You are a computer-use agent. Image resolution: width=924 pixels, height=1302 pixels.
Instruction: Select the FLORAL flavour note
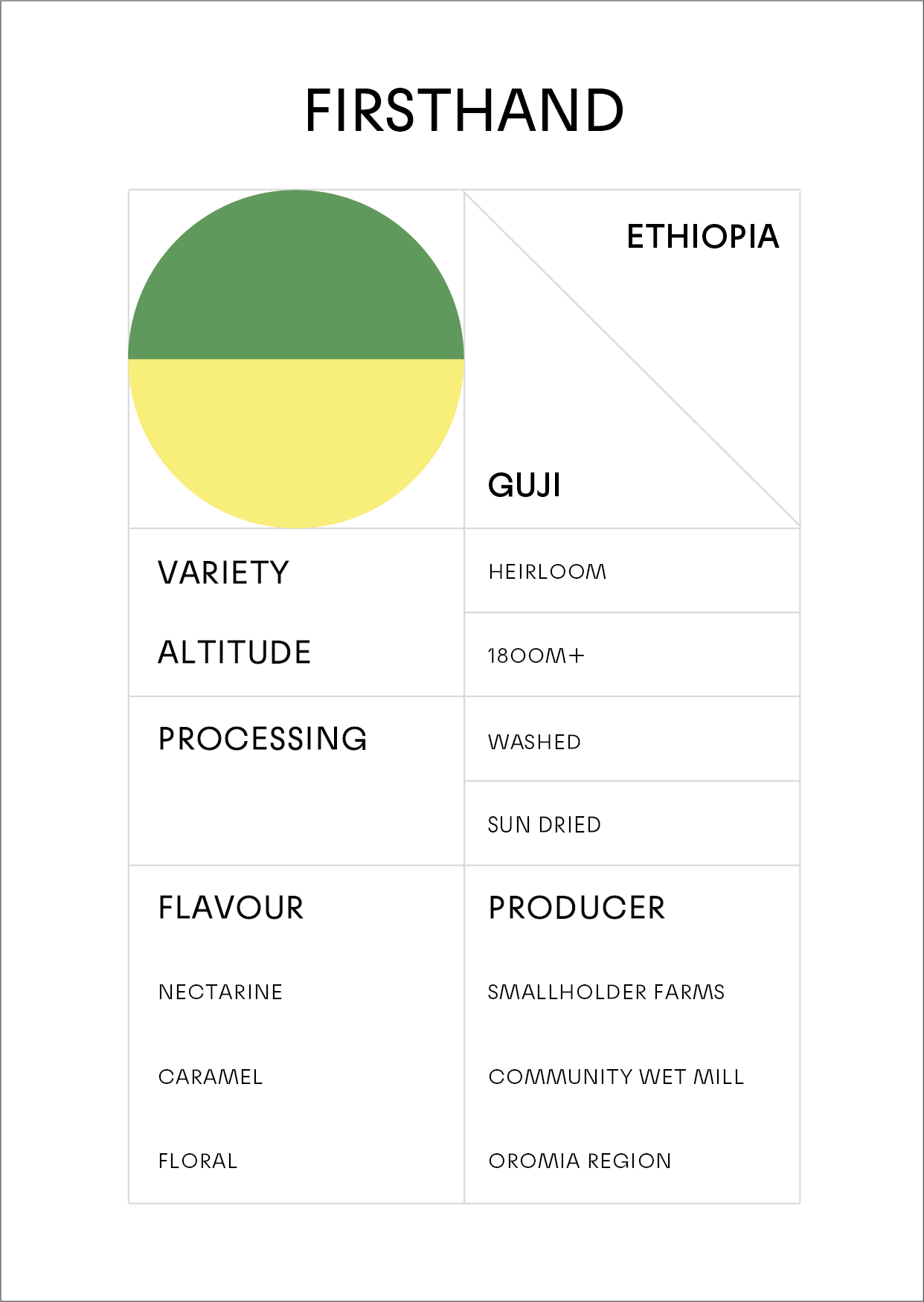pyautogui.click(x=198, y=1161)
